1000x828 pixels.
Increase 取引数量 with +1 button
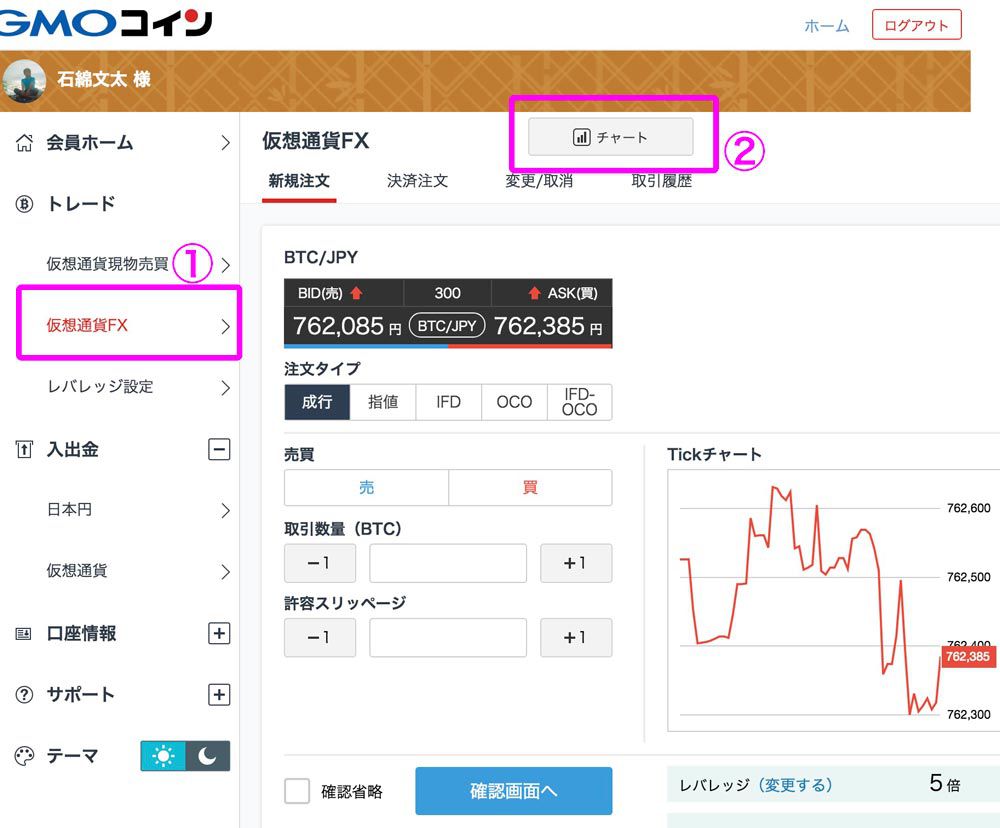tap(576, 563)
